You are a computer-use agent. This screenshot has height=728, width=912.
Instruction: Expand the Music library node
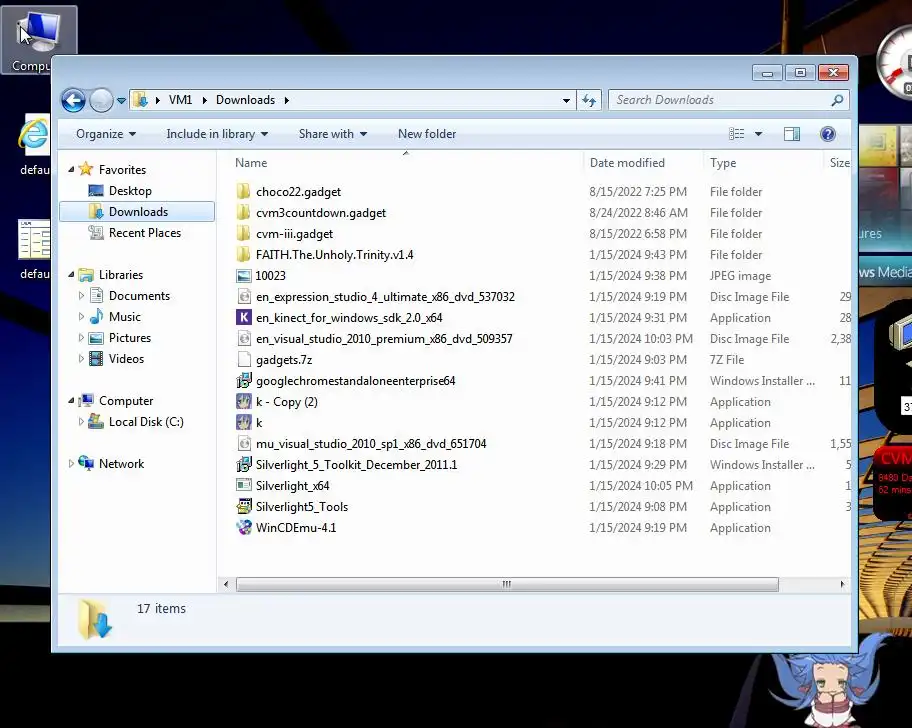81,316
